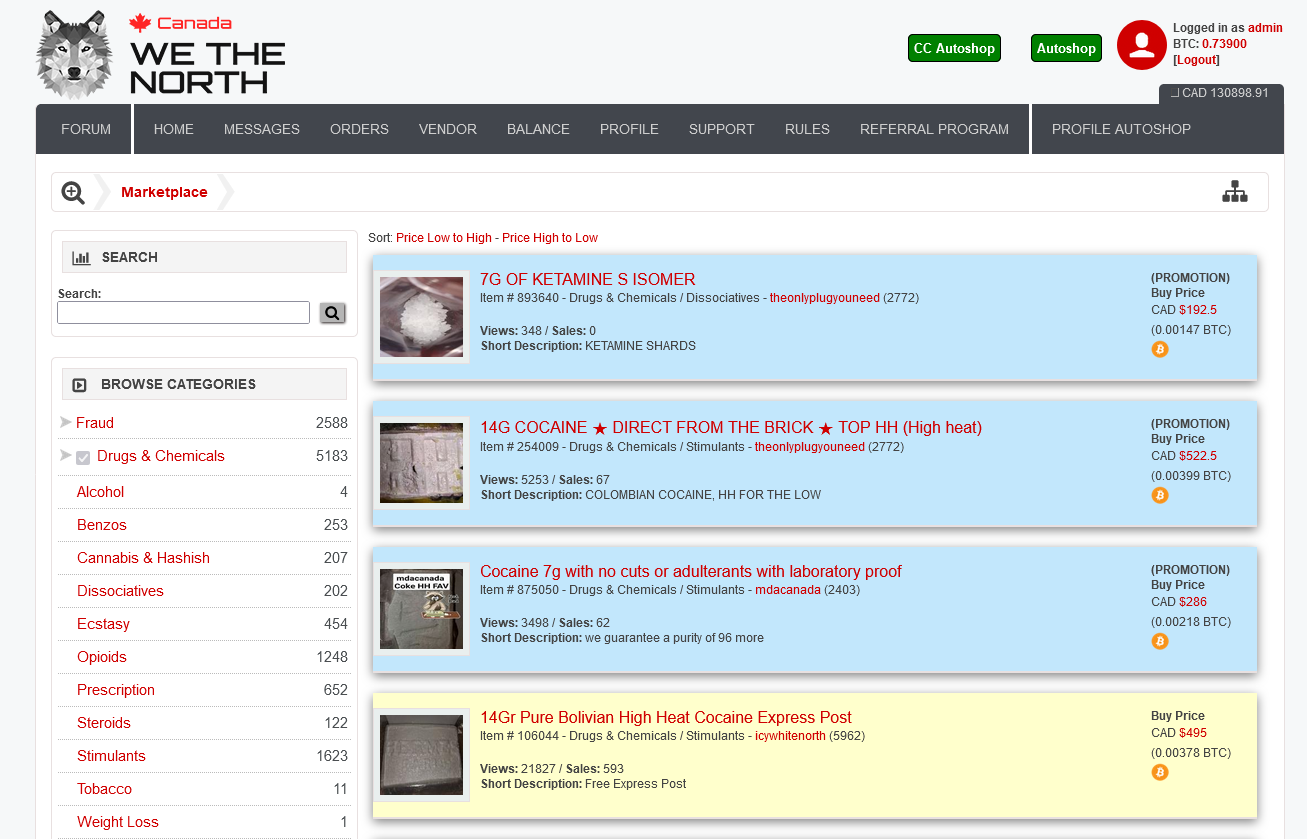Open the Prescription subcategory
Screen dimensions: 1307x839
(x=116, y=690)
